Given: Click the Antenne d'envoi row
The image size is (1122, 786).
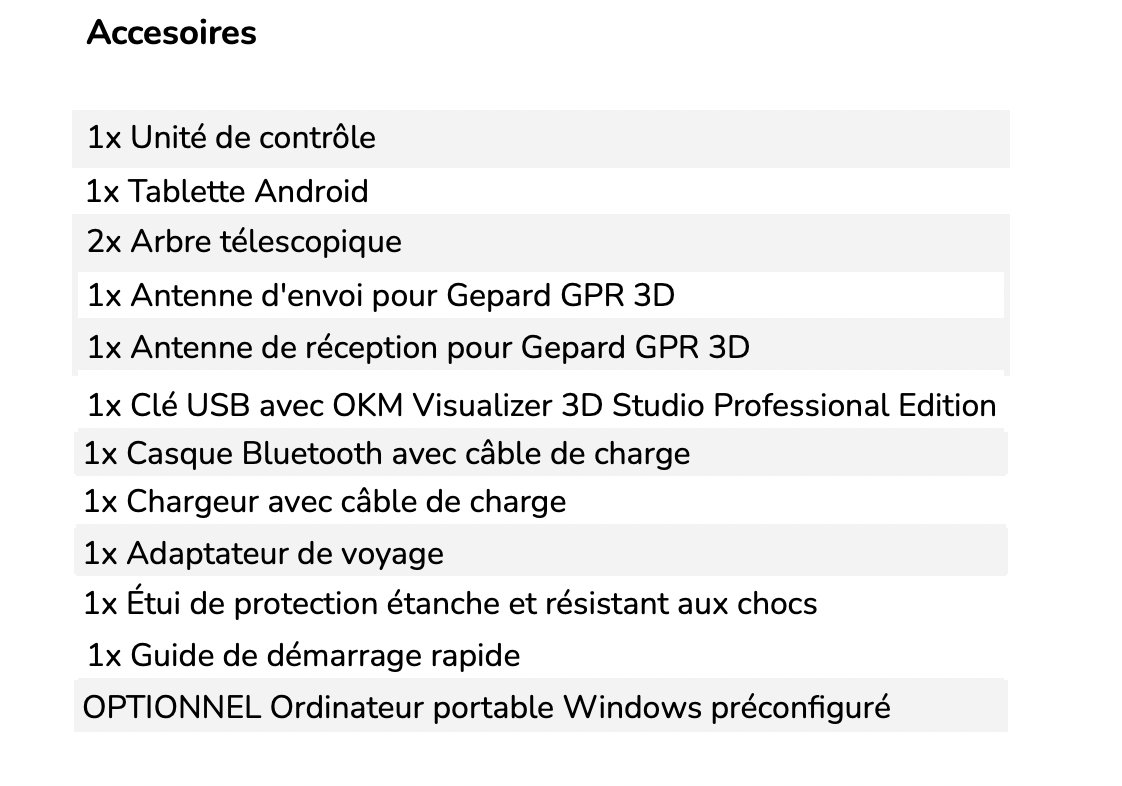Looking at the screenshot, I should [x=541, y=295].
